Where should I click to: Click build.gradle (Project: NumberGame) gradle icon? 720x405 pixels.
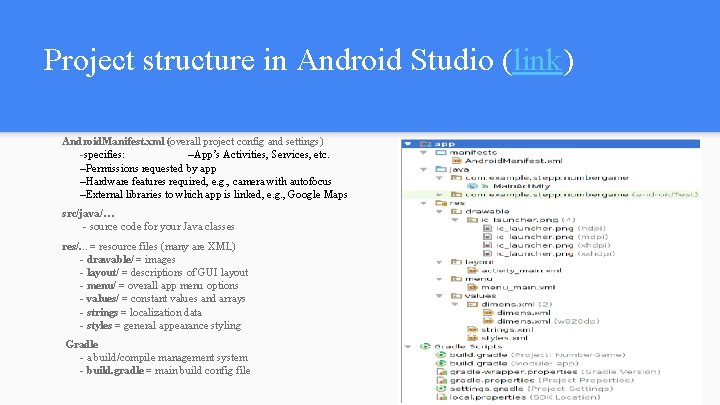[x=441, y=355]
